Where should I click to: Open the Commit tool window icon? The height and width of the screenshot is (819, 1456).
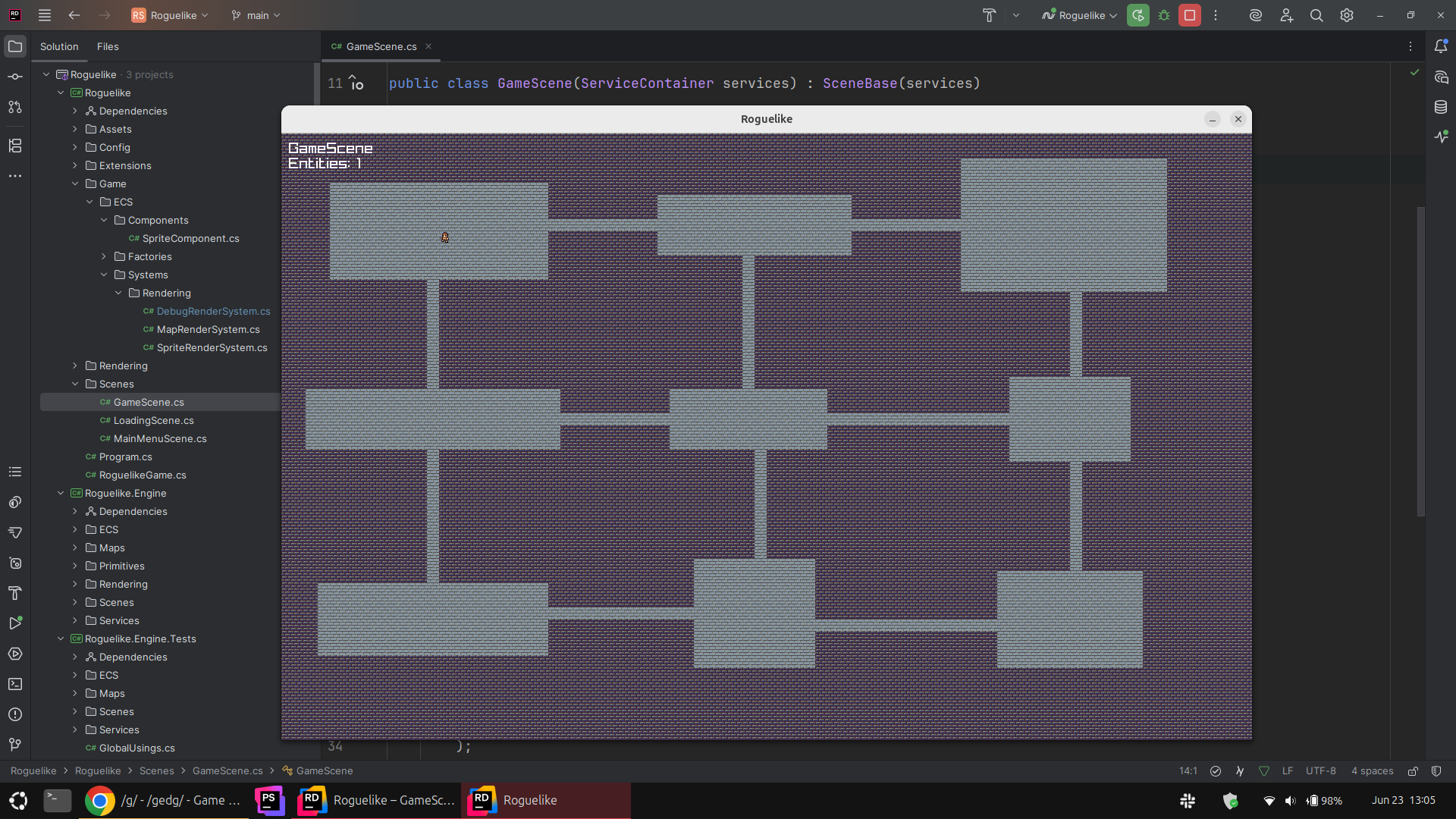coord(15,77)
